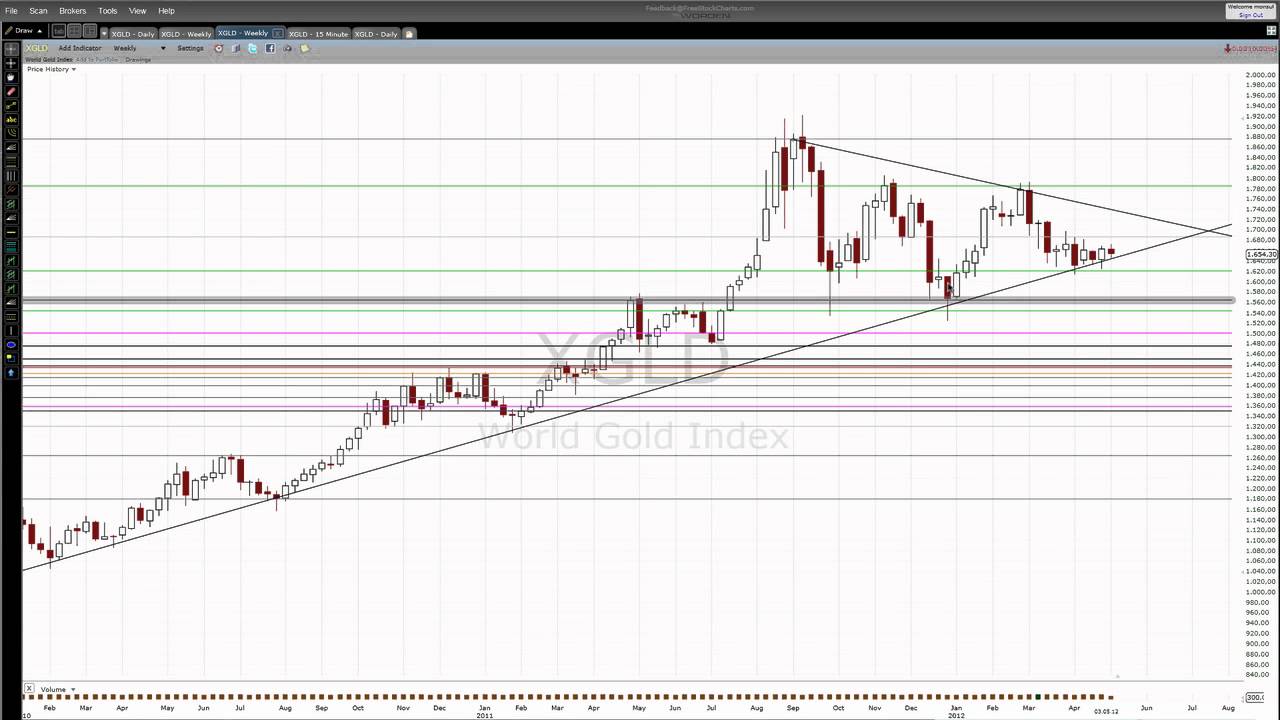Open chart Settings
This screenshot has width=1280, height=720.
190,48
